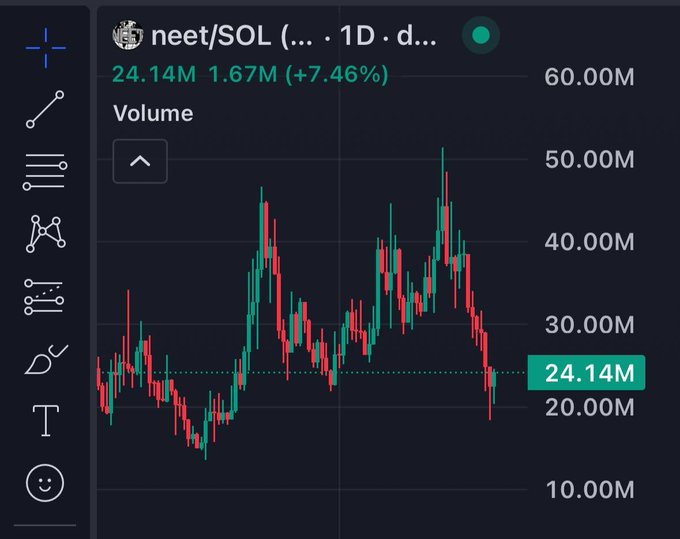Select the crosshair cursor tool
Screen dimensions: 680x539
pos(46,48)
